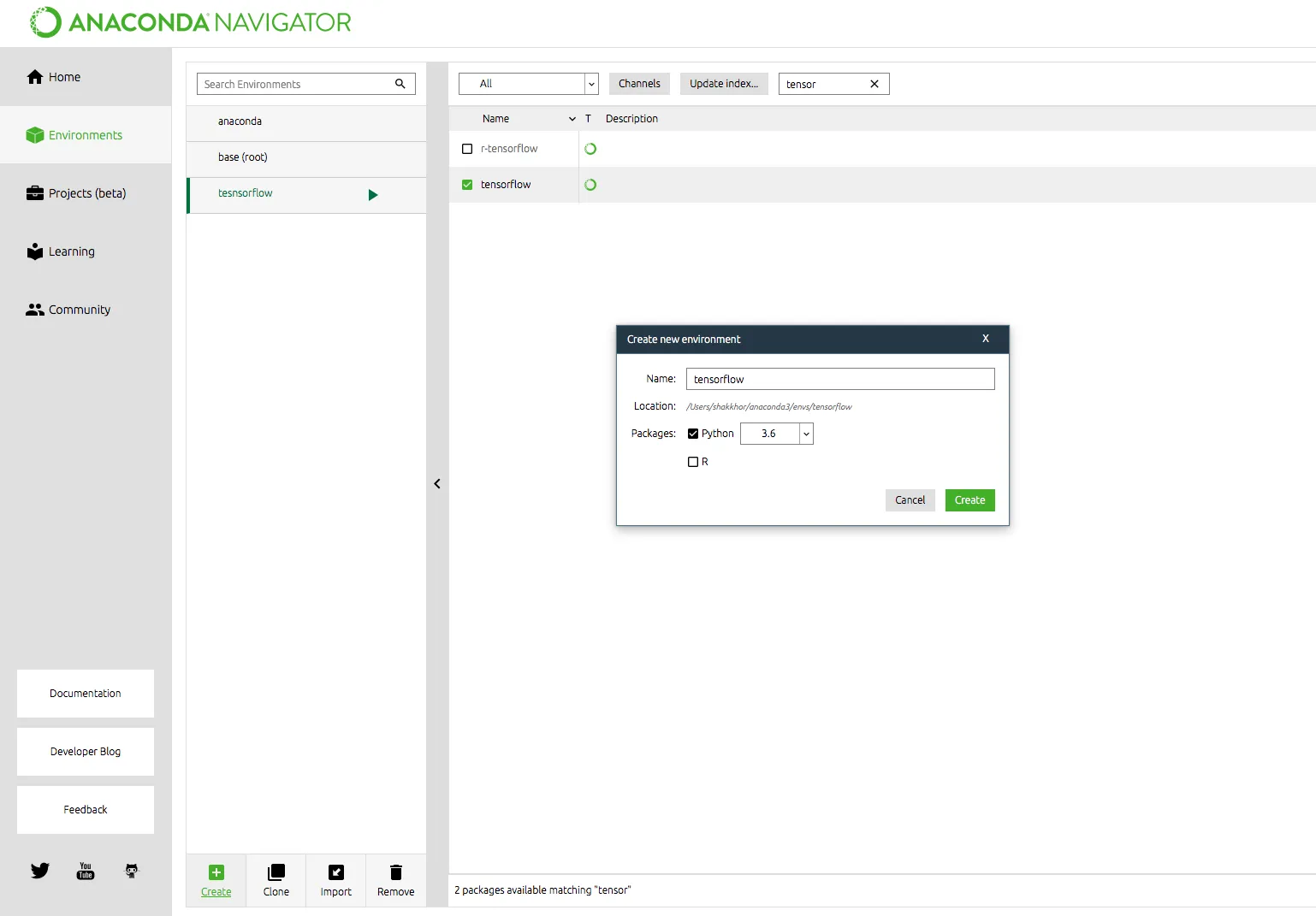
Task: Collapse the environments panel with the arrow
Action: point(437,484)
